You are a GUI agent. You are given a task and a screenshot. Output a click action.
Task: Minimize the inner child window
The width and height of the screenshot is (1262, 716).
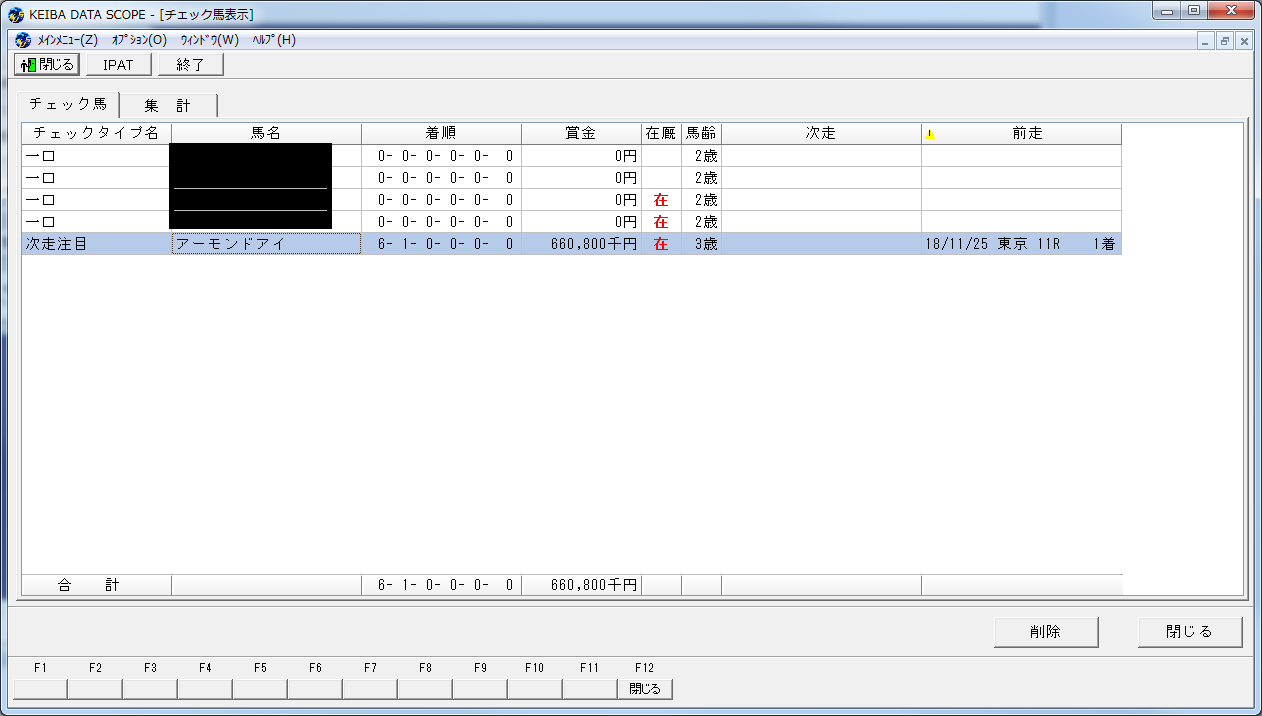[x=1206, y=41]
